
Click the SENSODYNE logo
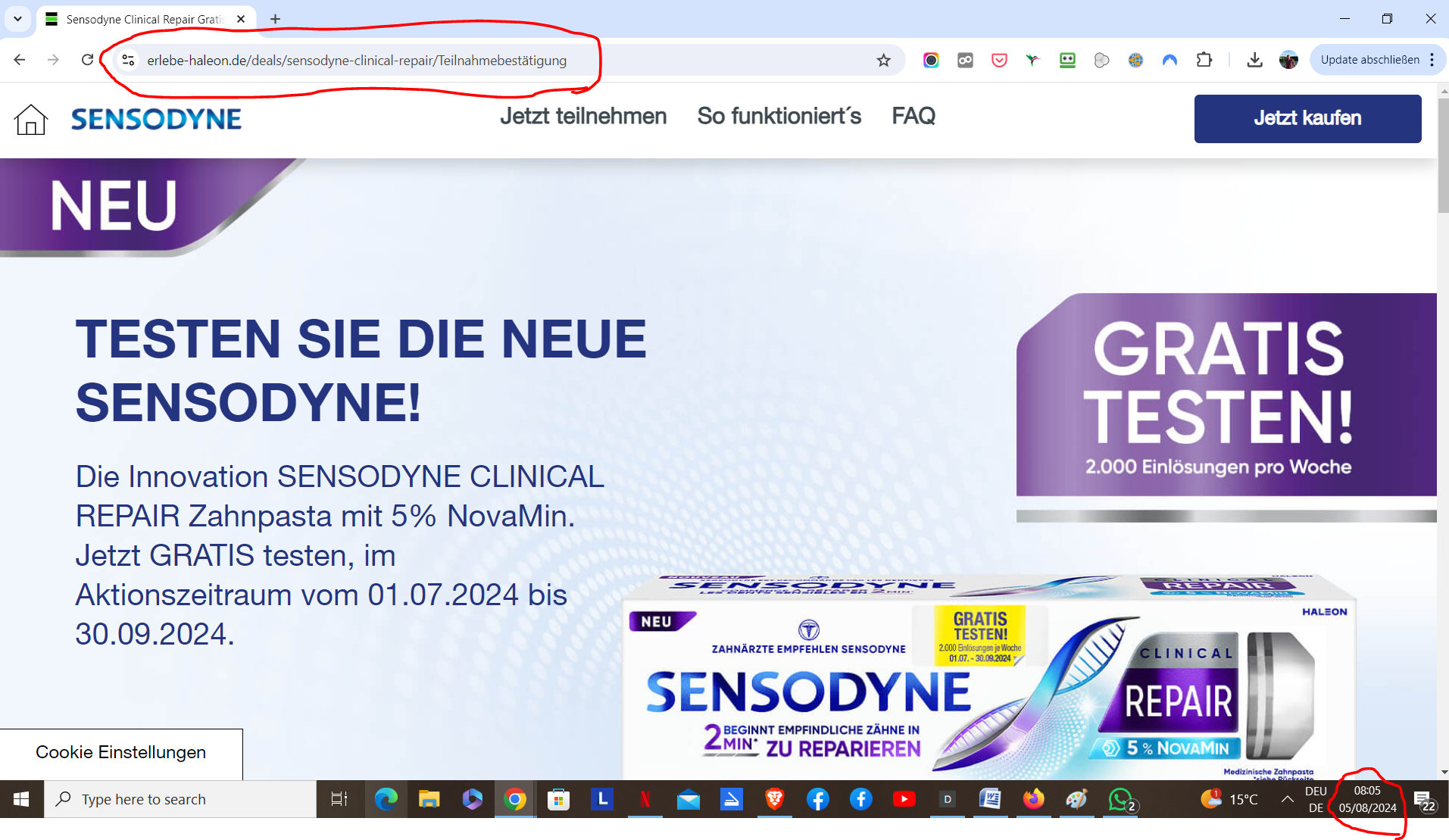click(x=156, y=119)
